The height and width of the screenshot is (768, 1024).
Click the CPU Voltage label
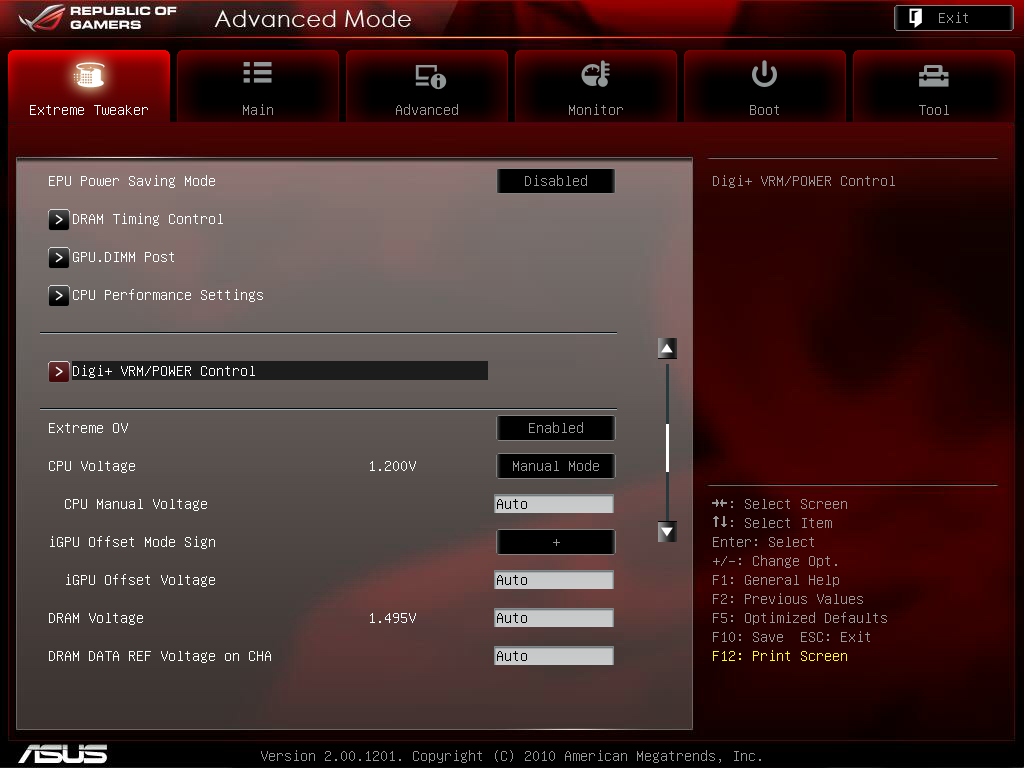click(92, 466)
